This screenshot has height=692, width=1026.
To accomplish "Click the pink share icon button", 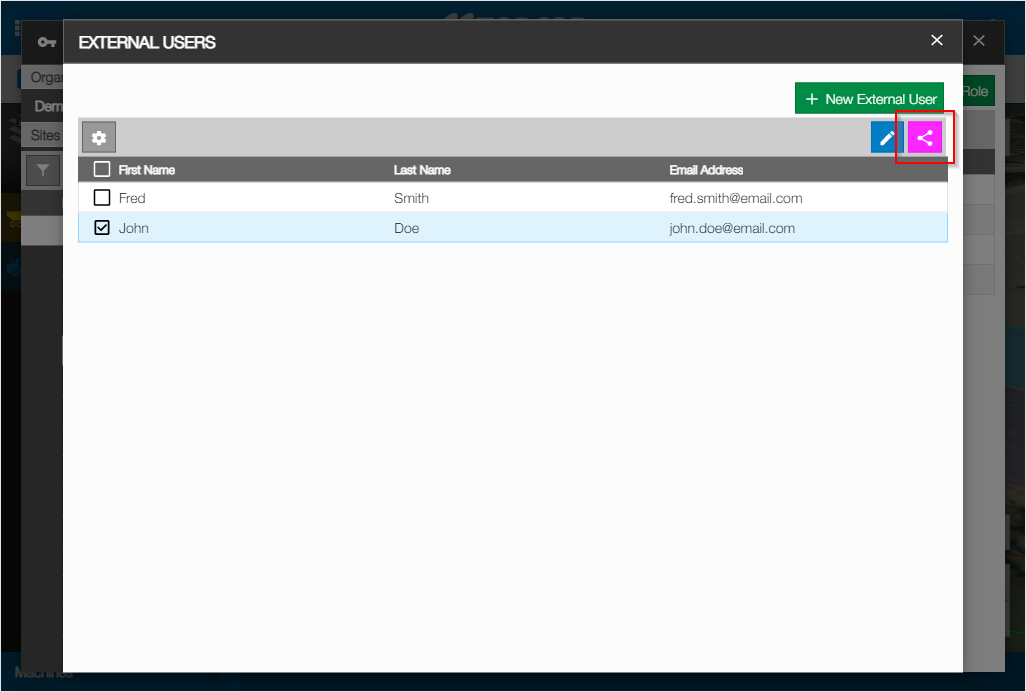I will click(x=925, y=137).
